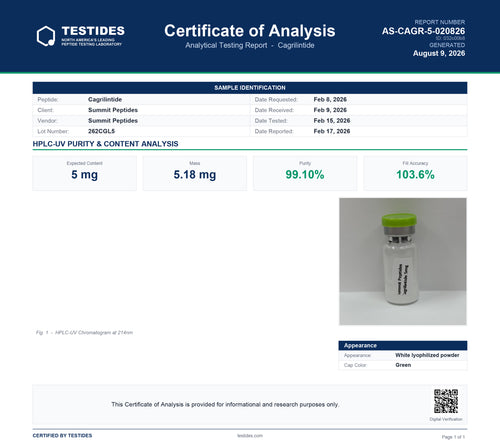This screenshot has width=500, height=441.
Task: Click the Certificate of Analysis title
Action: 250,31
